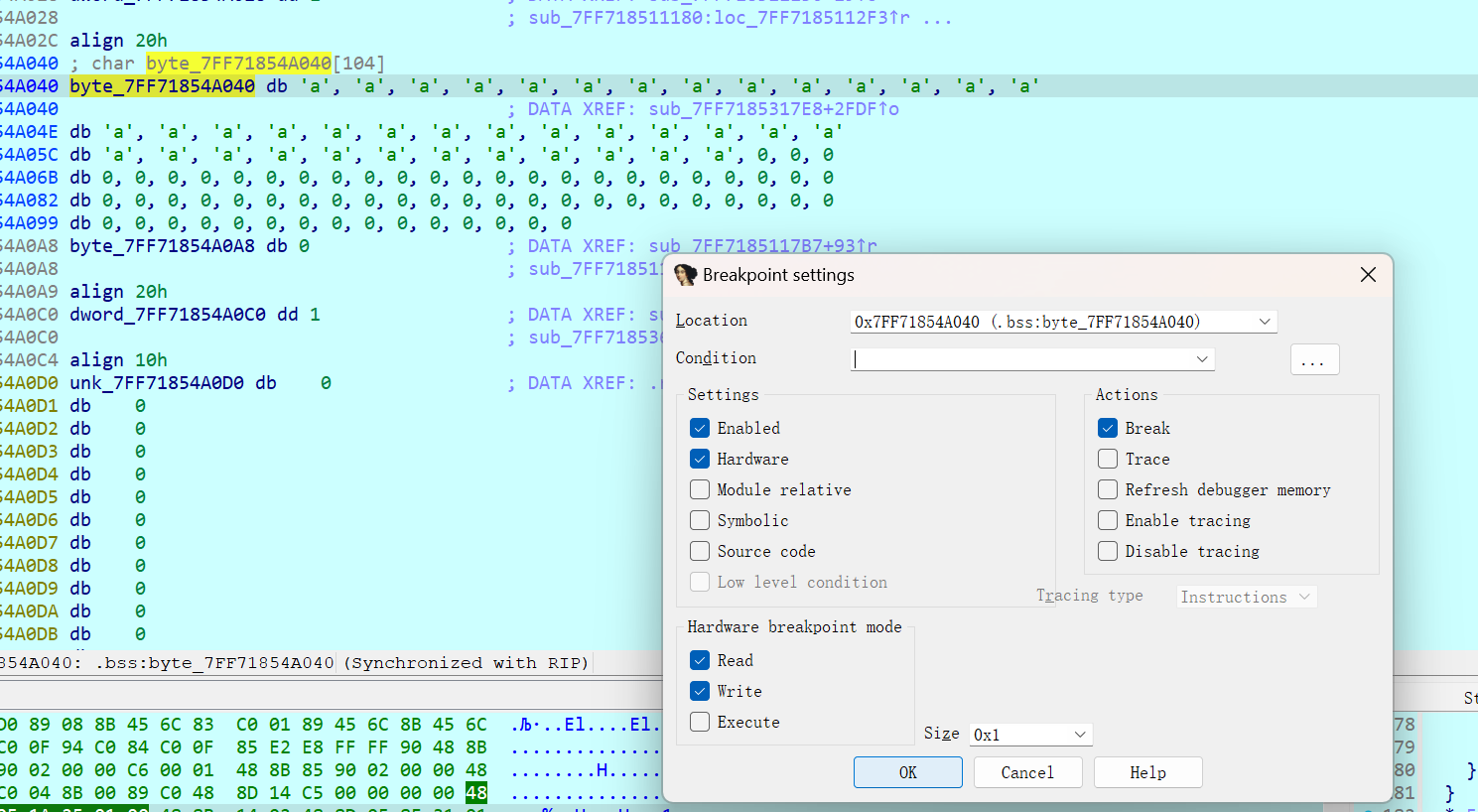
Task: Click the 'align 10h' line at 4A0C4
Action: tap(118, 360)
